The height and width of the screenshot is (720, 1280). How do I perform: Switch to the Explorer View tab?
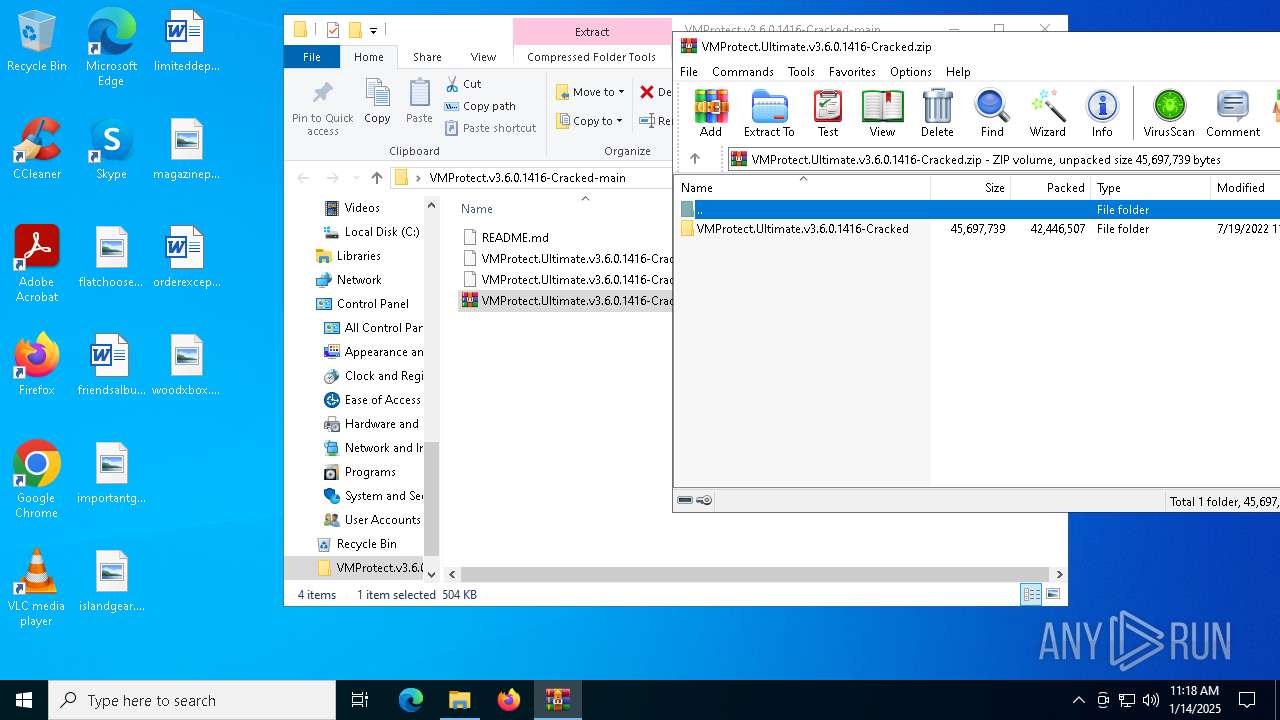483,57
